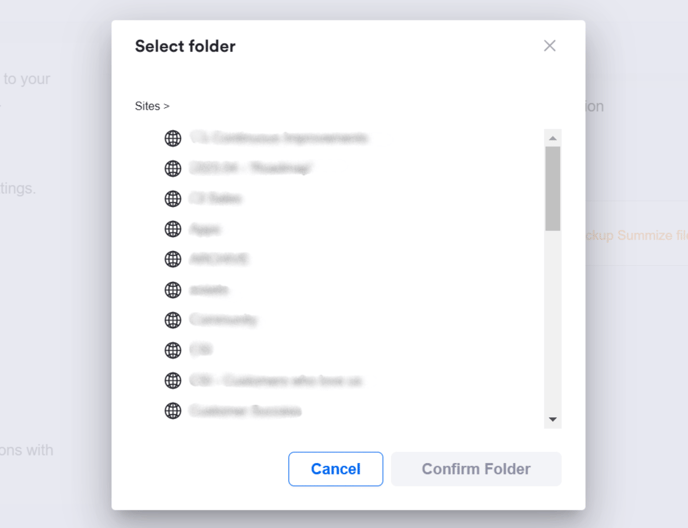Close the Select folder dialog with X
Screen dimensions: 688x528
pos(549,46)
